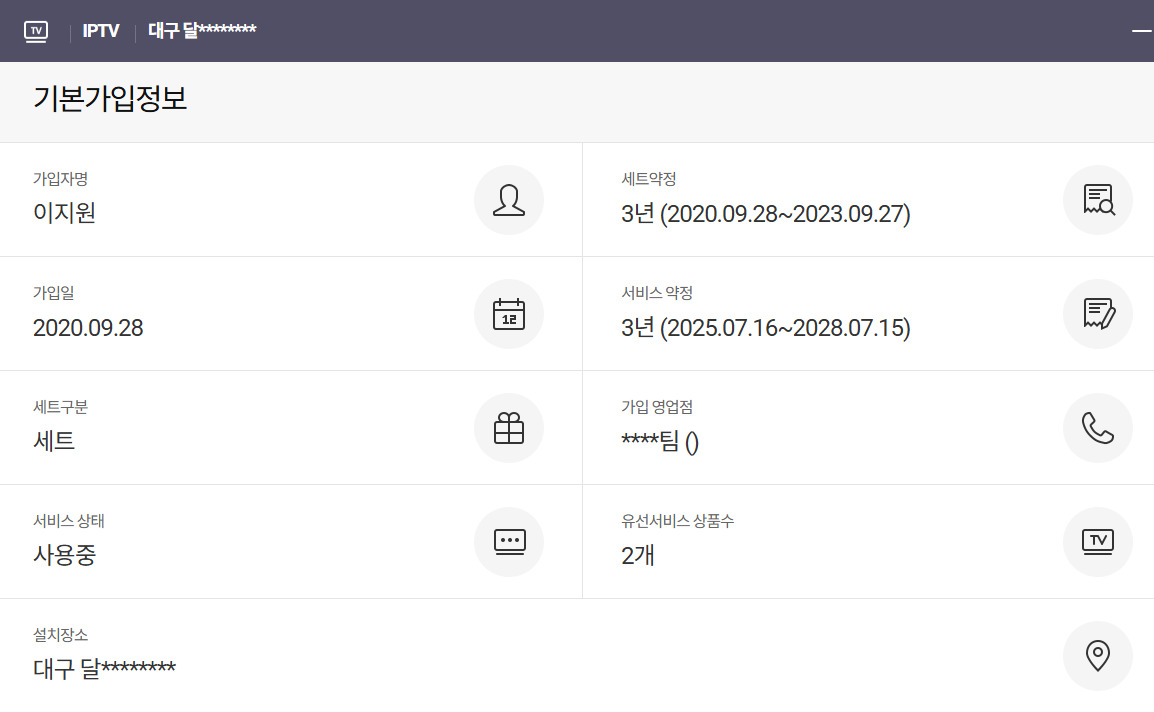1154x712 pixels.
Task: Click the 사용중 service status value
Action: click(x=65, y=555)
